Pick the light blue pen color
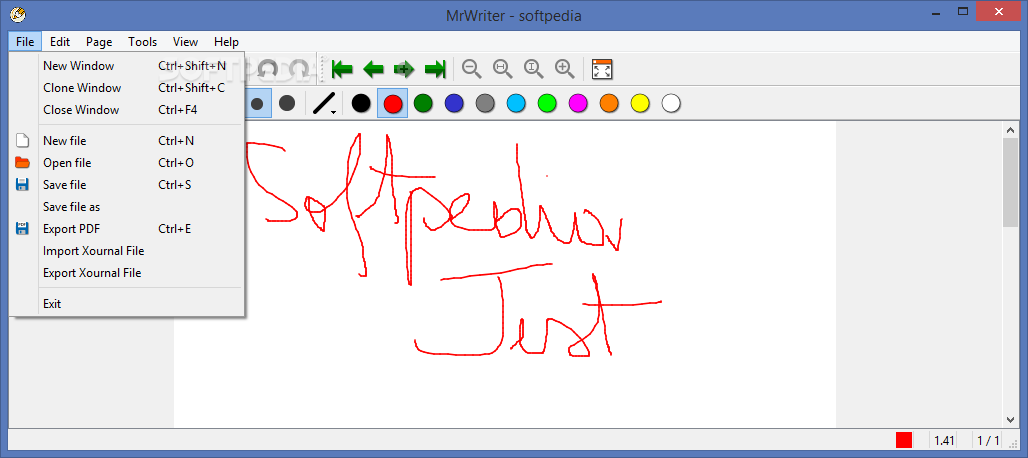The height and width of the screenshot is (458, 1028). 516,104
